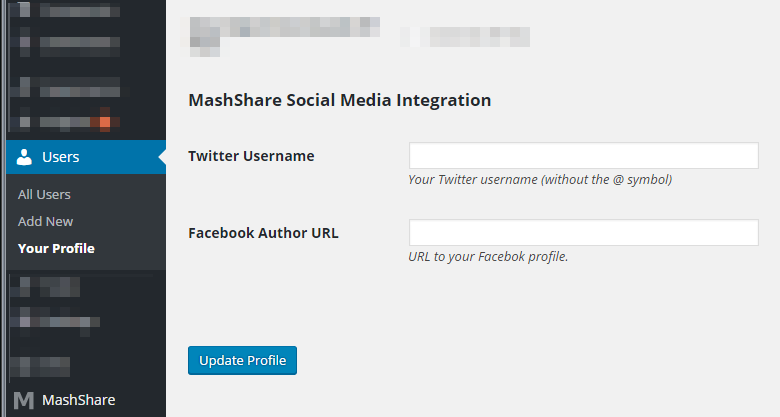Click the Twitter username hint text
Viewport: 780px width, 417px height.
(x=540, y=180)
